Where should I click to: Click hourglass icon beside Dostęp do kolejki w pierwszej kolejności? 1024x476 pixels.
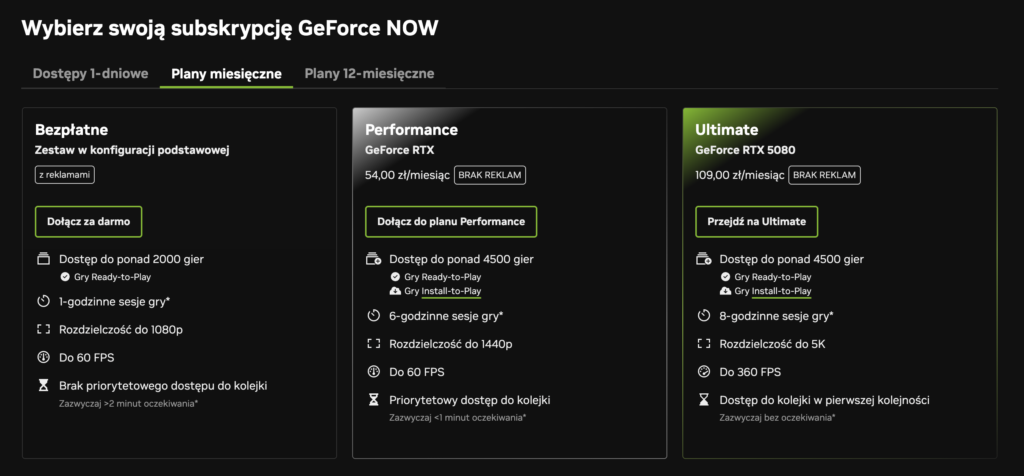click(x=705, y=400)
